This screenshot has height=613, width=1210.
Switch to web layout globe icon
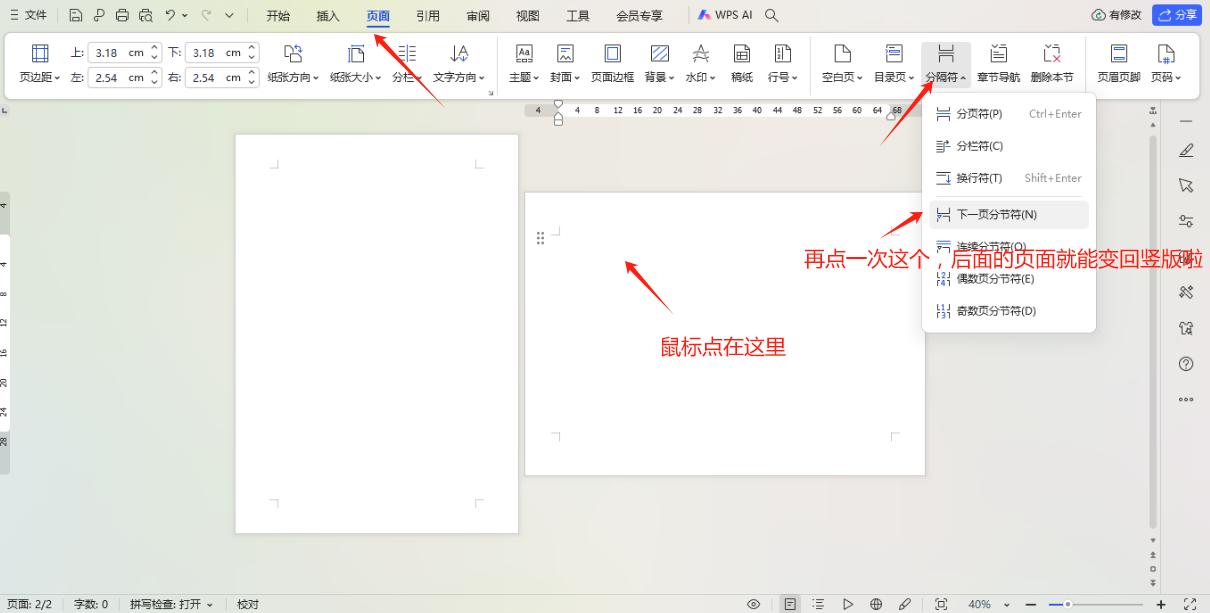point(876,604)
